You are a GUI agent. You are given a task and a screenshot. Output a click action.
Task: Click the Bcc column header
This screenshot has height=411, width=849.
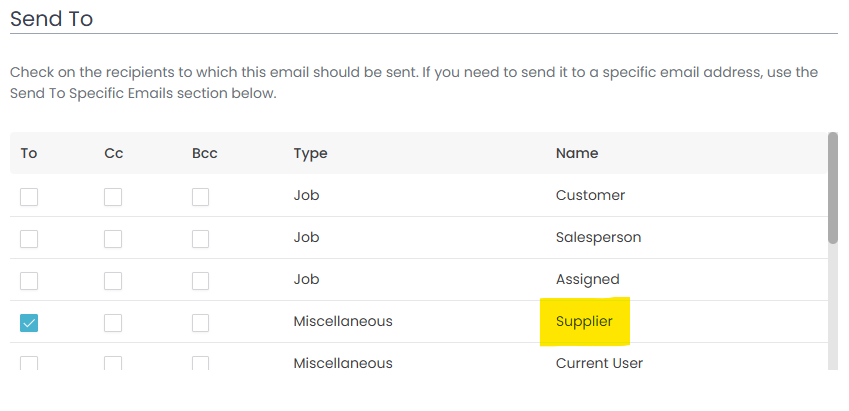point(204,154)
